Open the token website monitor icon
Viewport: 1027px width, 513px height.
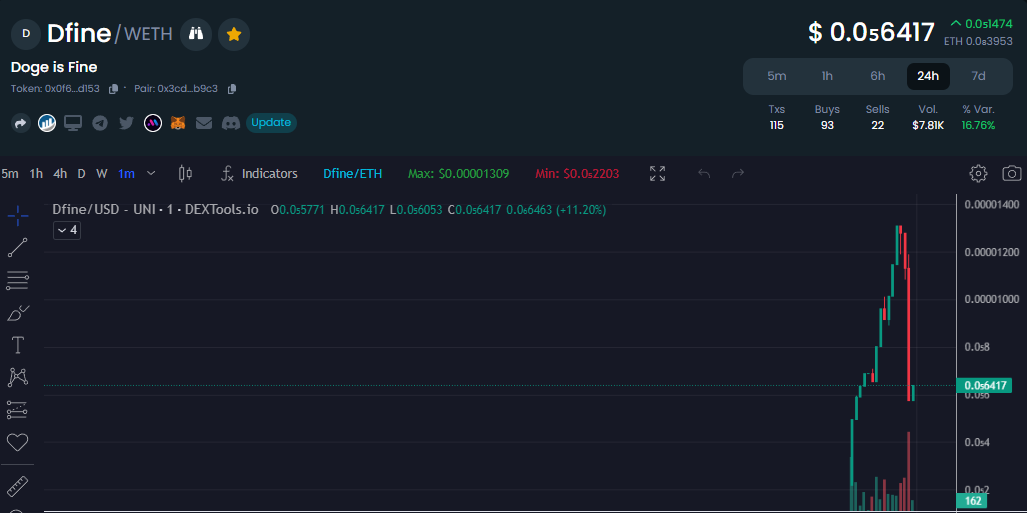(x=73, y=123)
